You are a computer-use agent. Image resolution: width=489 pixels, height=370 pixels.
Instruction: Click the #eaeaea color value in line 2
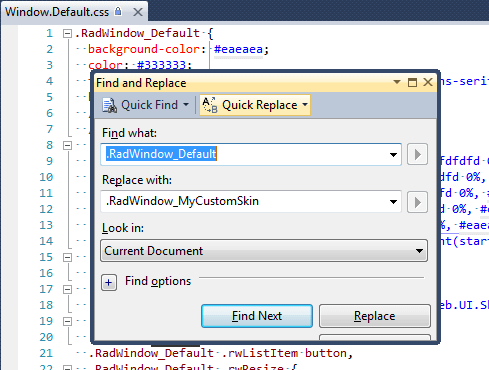(x=238, y=49)
